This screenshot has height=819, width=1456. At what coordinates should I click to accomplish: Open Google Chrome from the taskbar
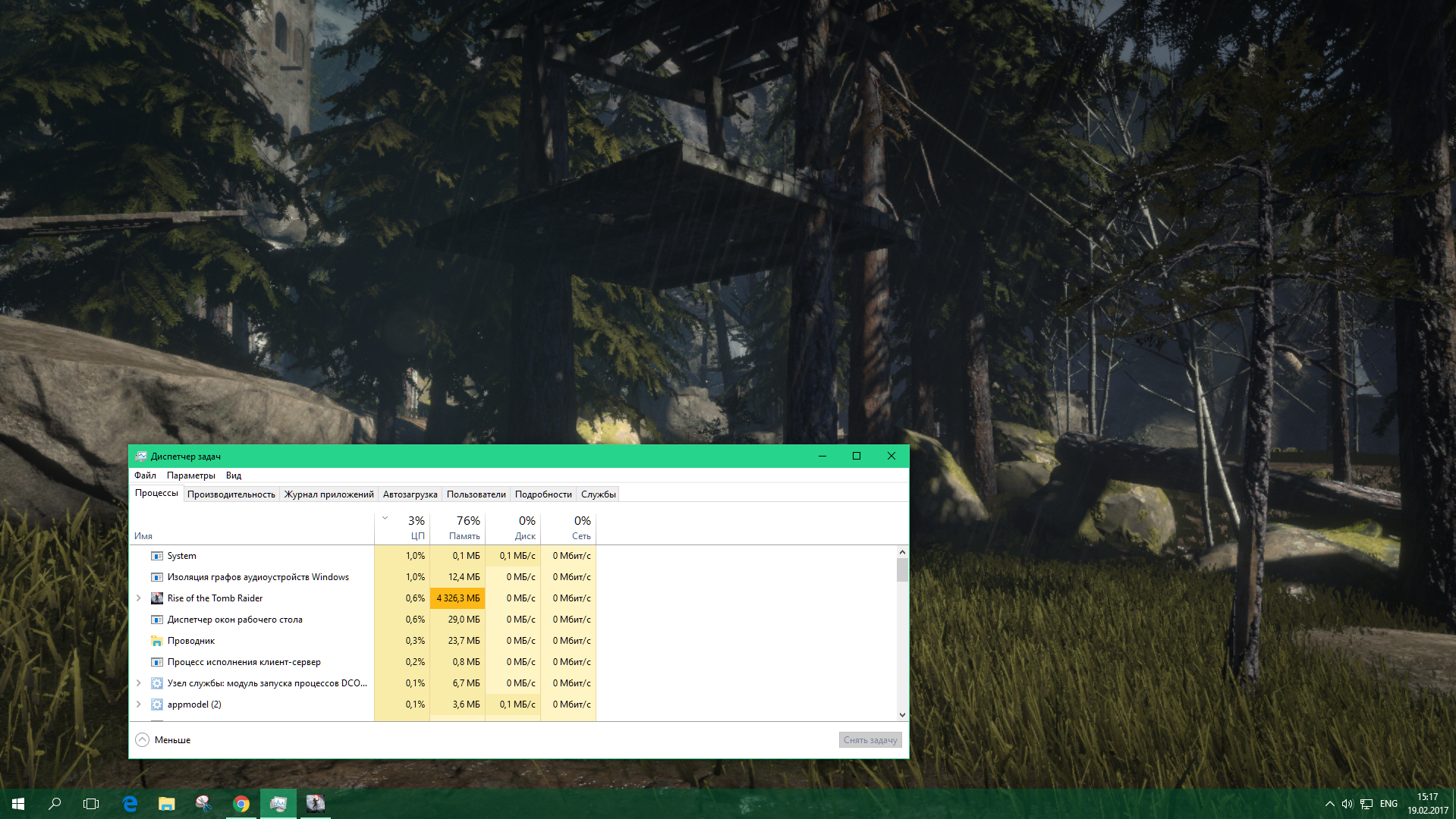tap(241, 804)
